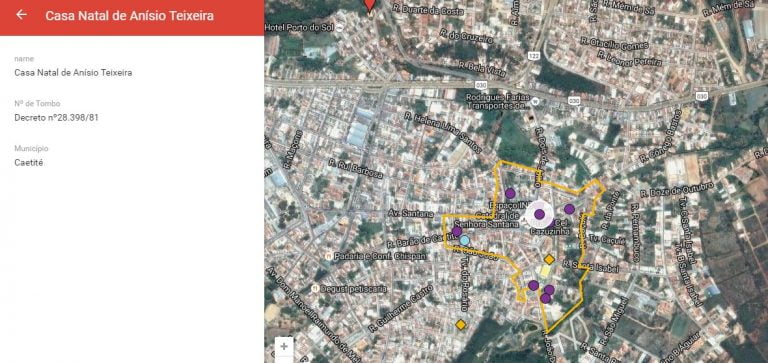The width and height of the screenshot is (768, 363).
Task: Select the purple marker above the Espaço IN label
Action: tap(510, 193)
